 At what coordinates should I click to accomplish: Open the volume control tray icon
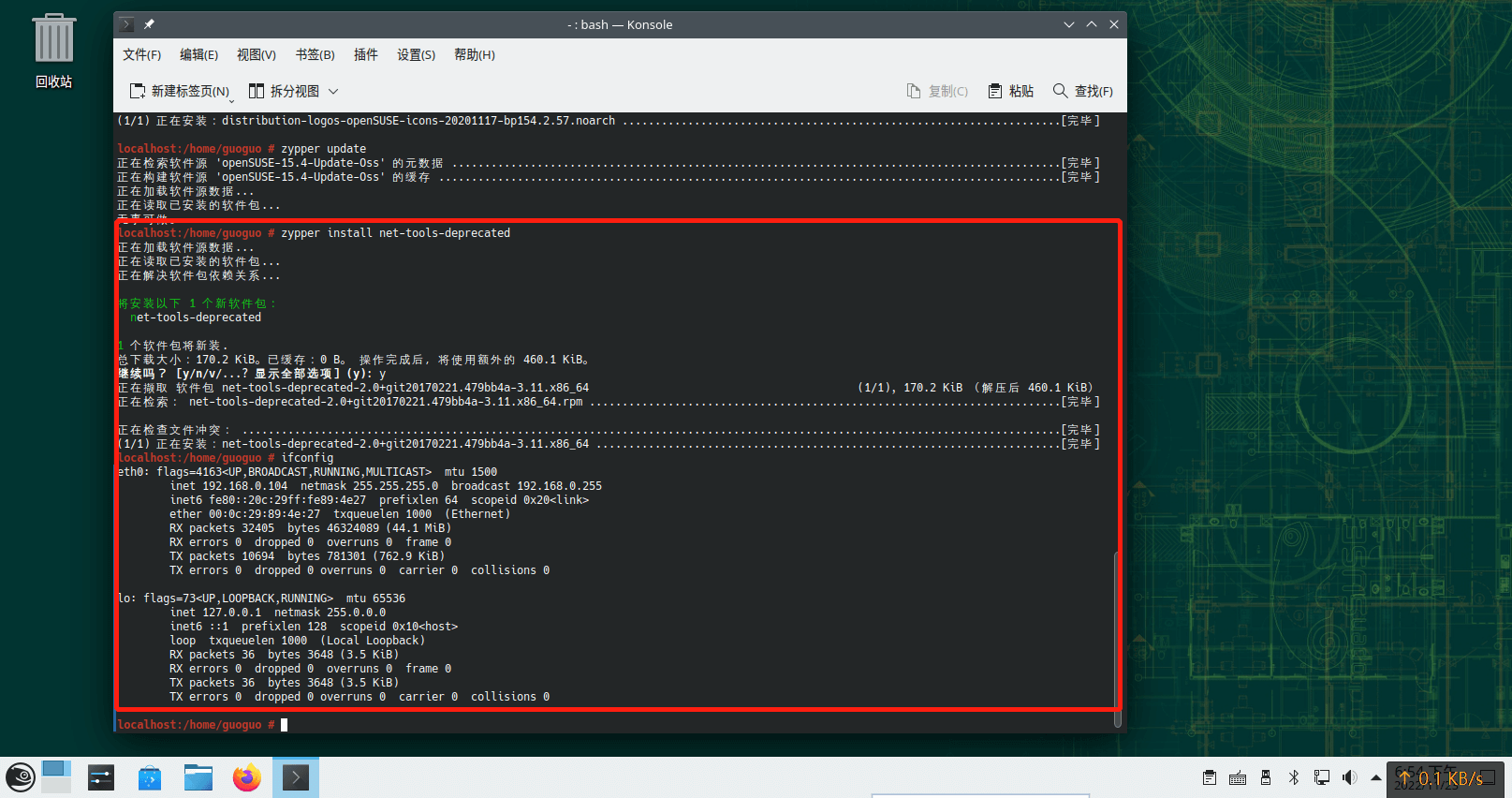coord(1349,777)
